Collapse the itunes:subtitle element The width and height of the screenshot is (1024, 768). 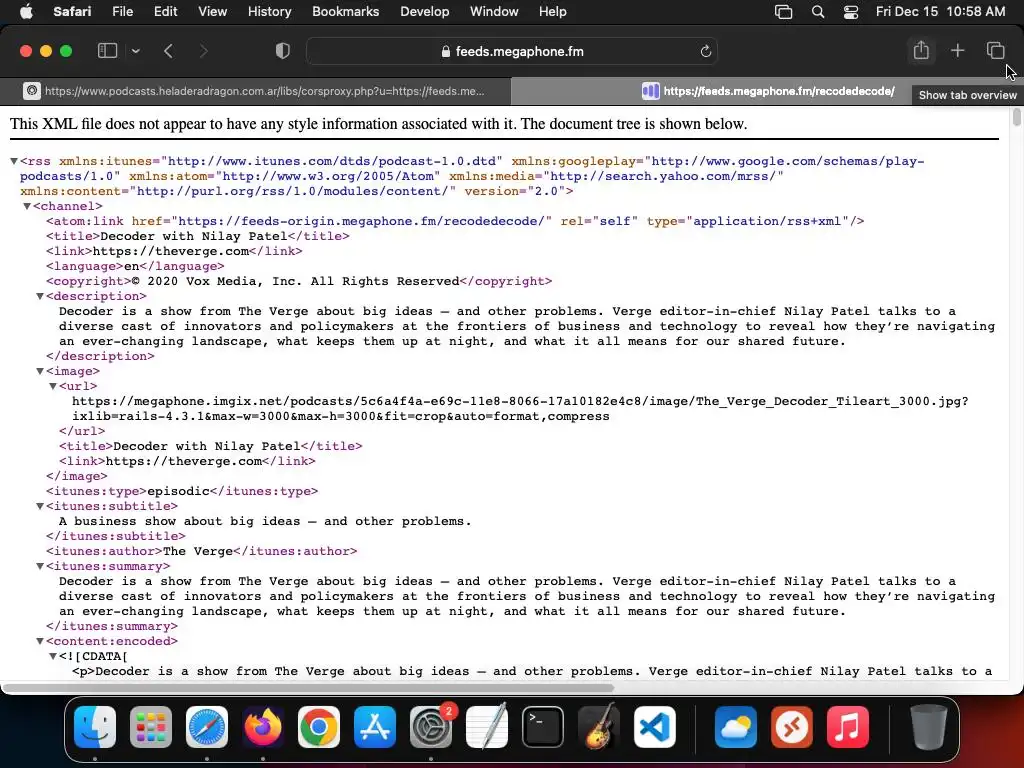(x=40, y=506)
